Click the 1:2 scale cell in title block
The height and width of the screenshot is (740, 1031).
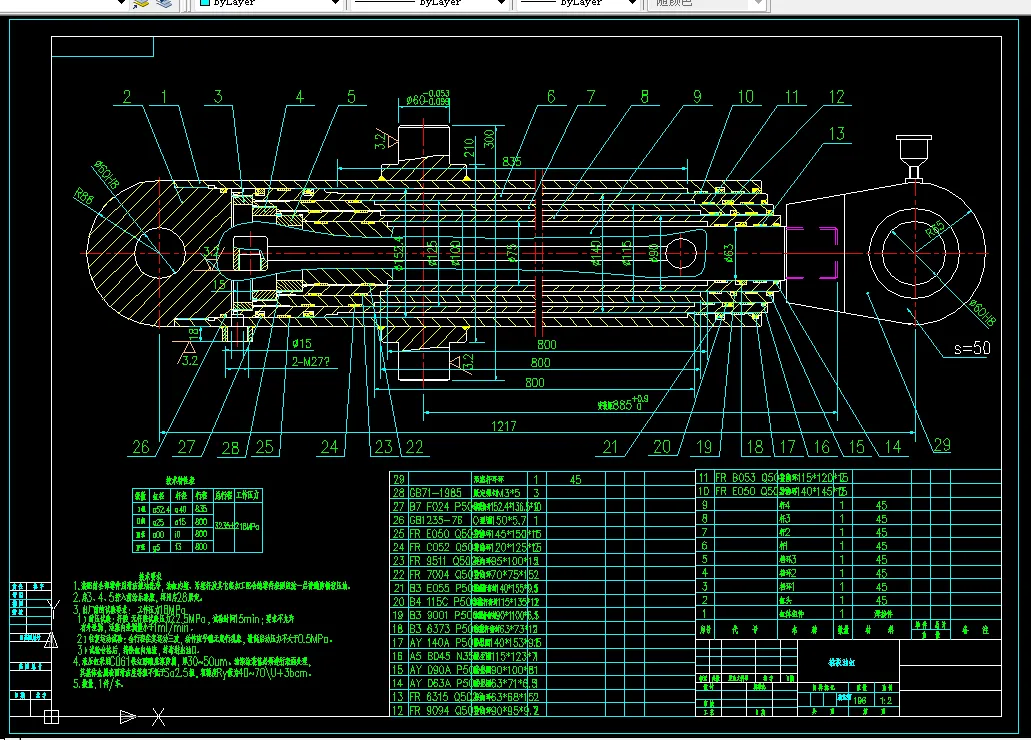pyautogui.click(x=886, y=701)
